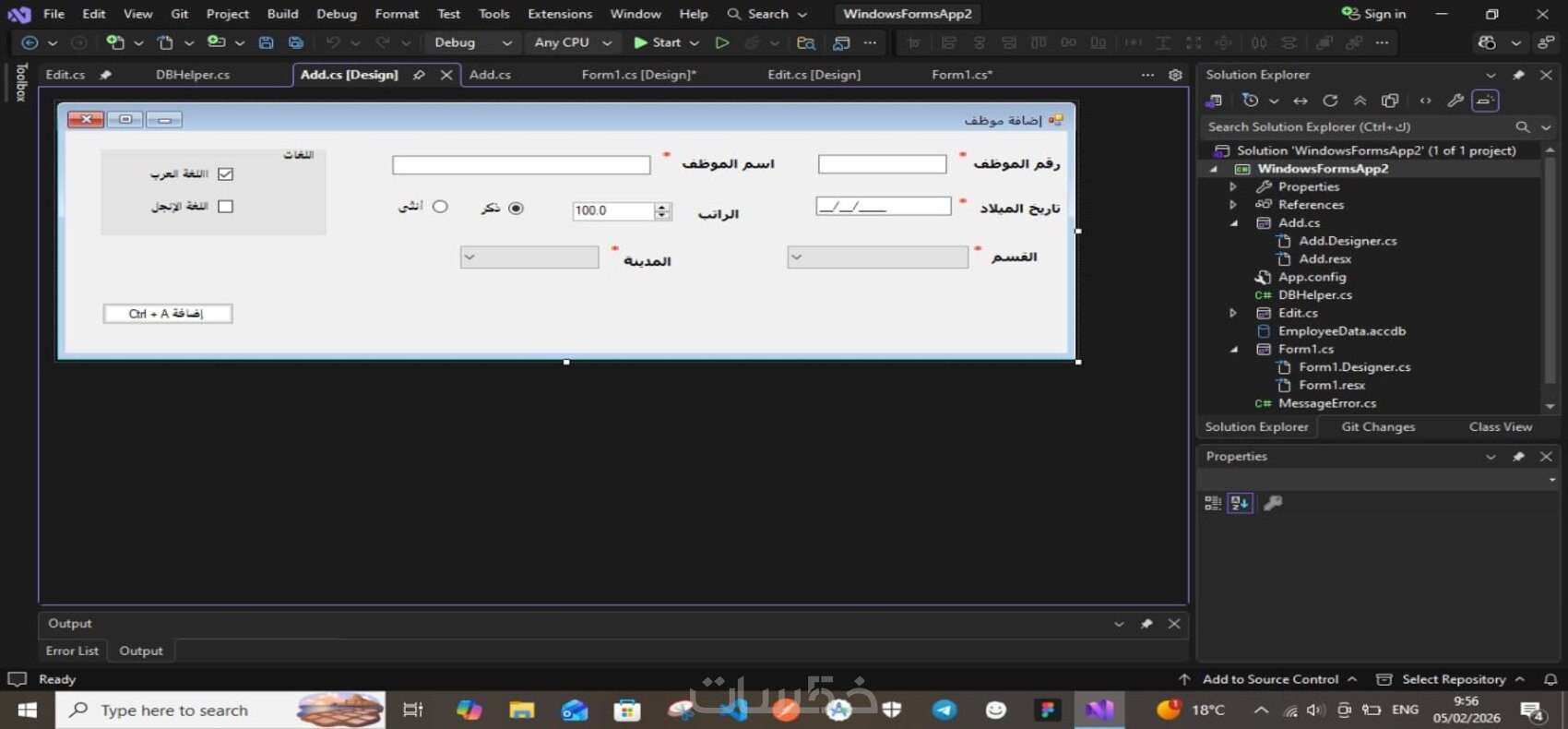
Task: Click the رقم الموظف text field
Action: coord(882,164)
